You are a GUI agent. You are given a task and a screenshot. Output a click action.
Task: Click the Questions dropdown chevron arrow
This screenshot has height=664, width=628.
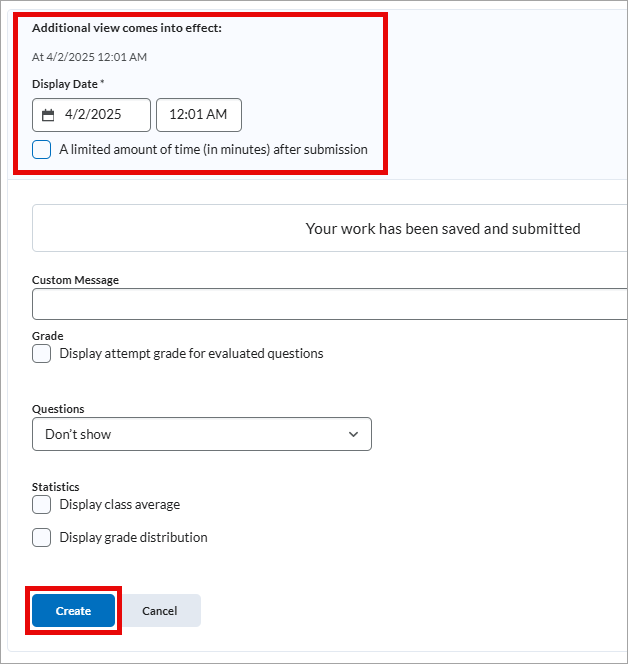pos(353,434)
